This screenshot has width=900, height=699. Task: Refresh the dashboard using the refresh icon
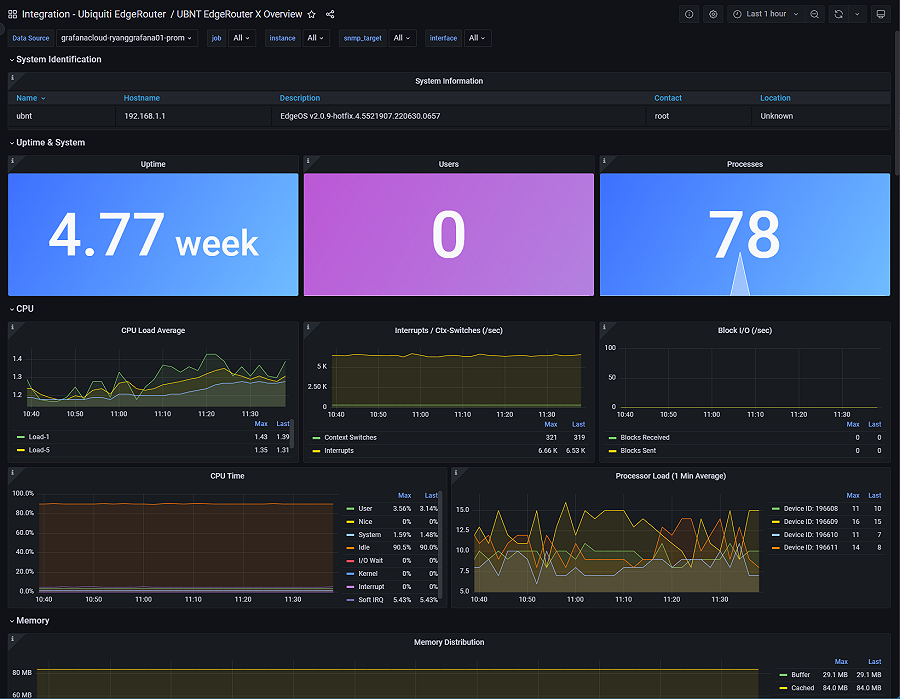[838, 14]
